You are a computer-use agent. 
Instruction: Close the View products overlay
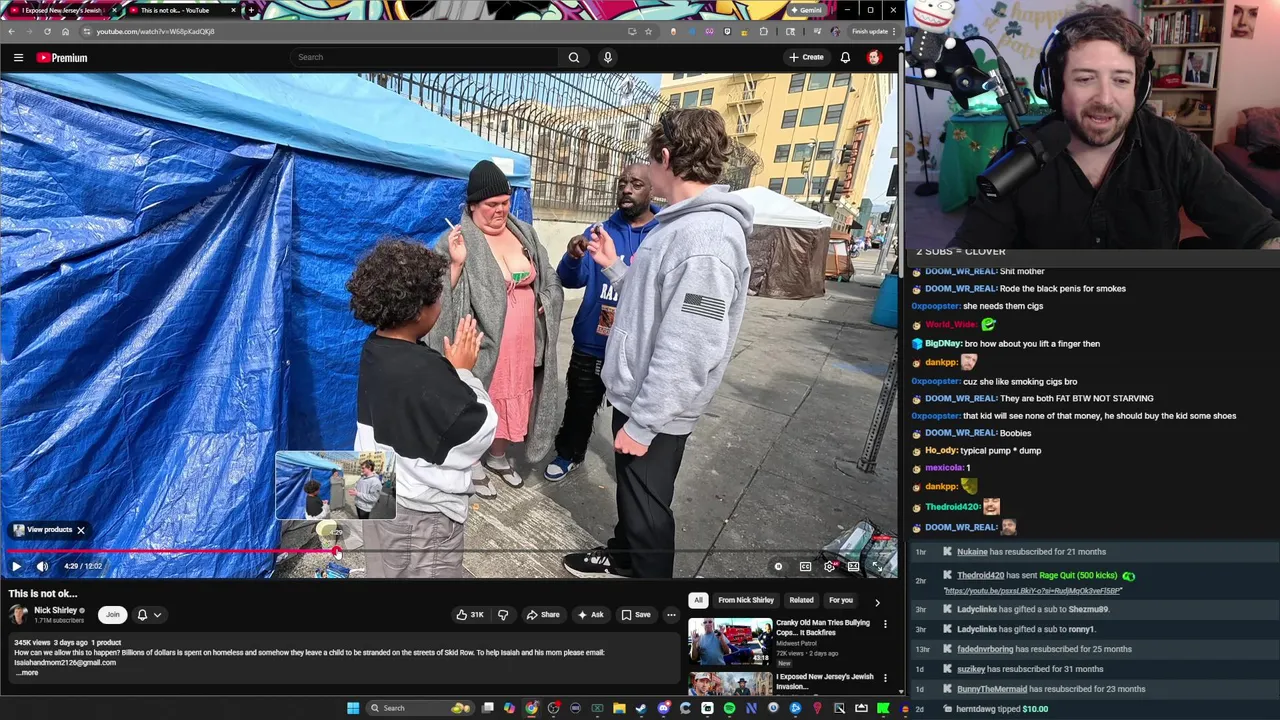[81, 530]
